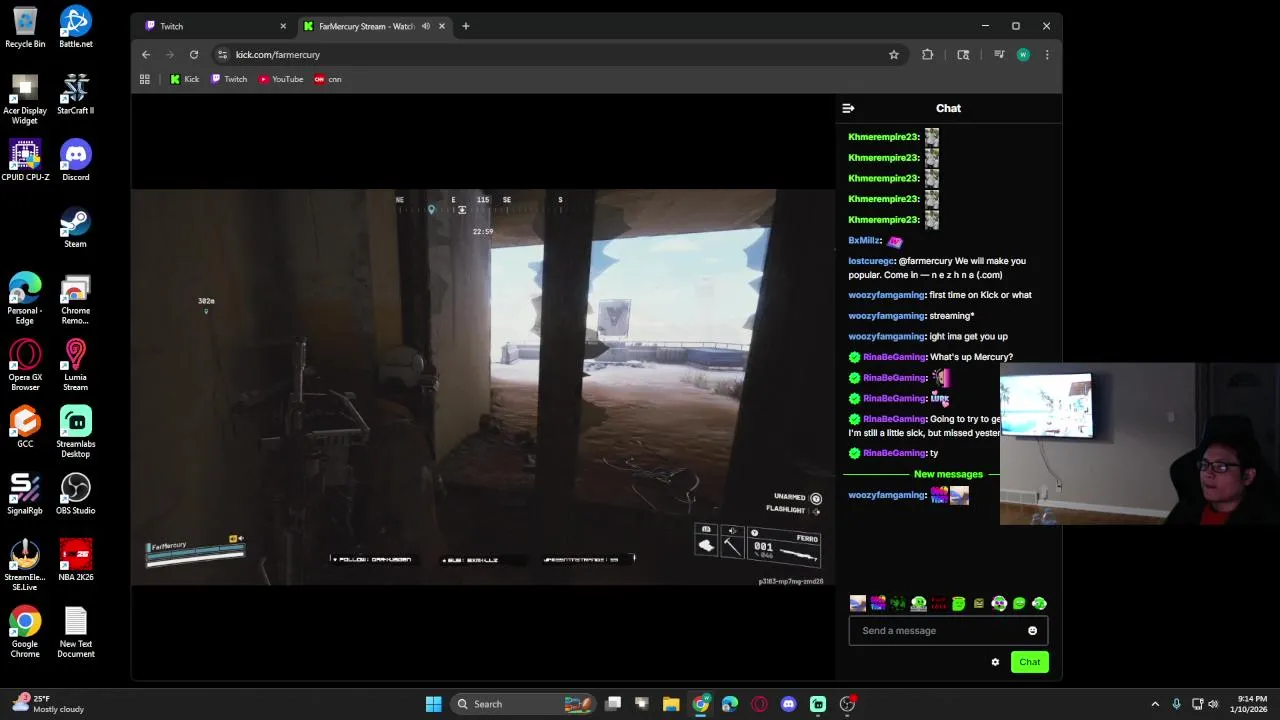Open OBS Studio from the taskbar

click(x=847, y=704)
